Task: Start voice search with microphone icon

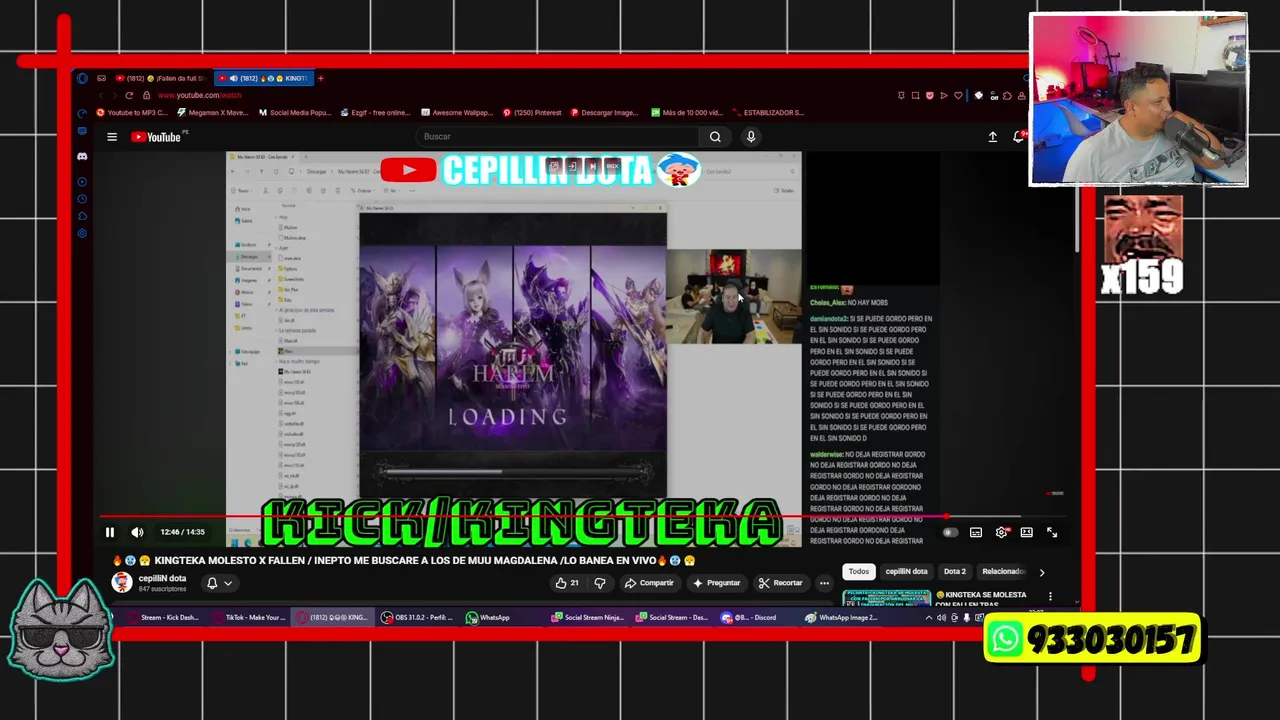Action: click(x=751, y=137)
